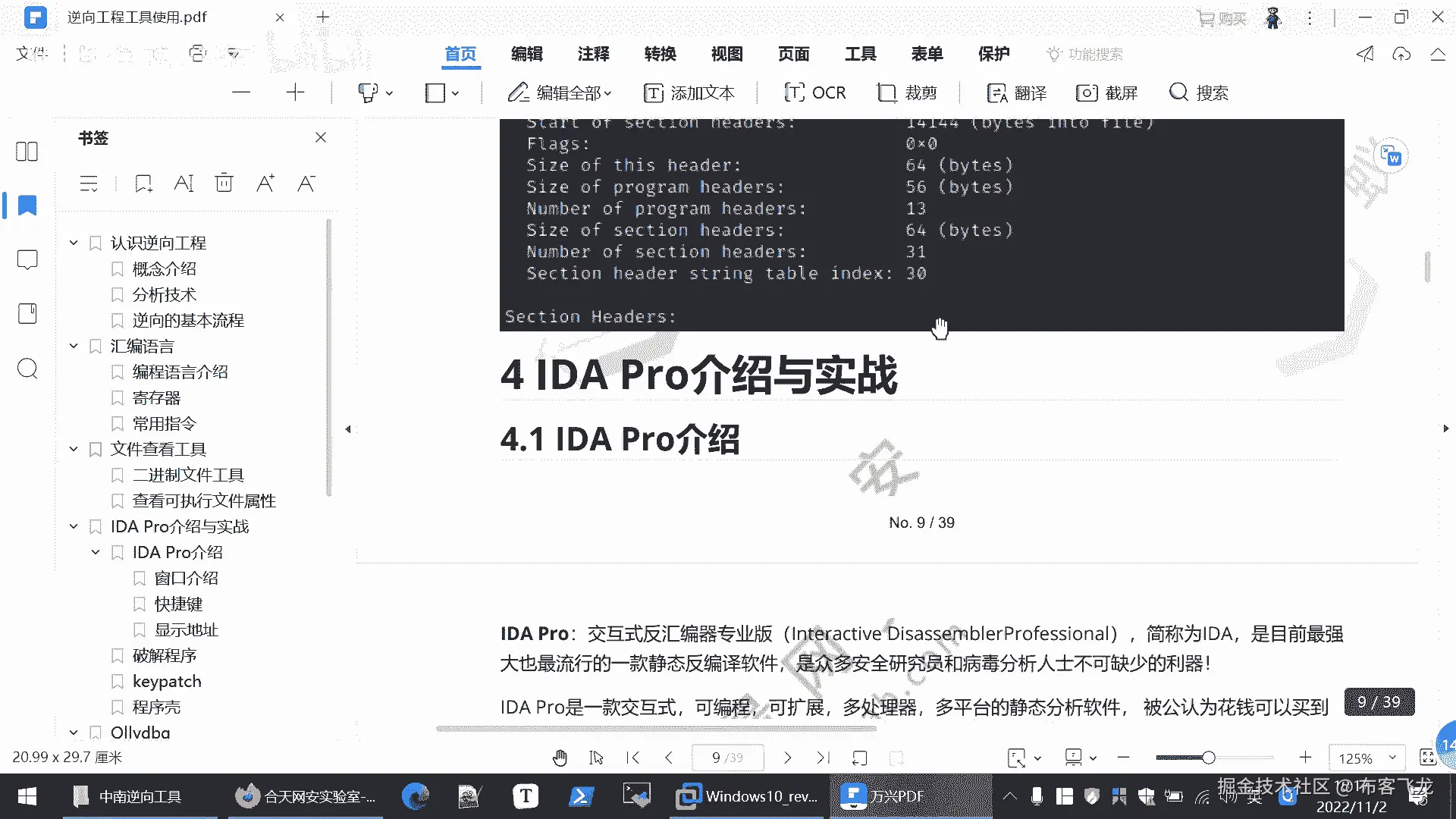Open the 保护 tab

click(x=993, y=54)
